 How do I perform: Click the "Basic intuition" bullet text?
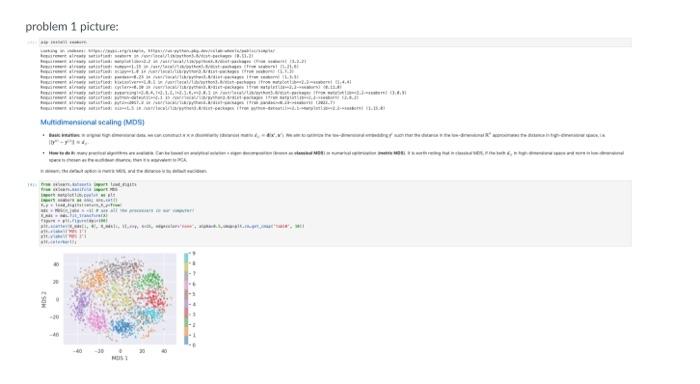click(328, 138)
